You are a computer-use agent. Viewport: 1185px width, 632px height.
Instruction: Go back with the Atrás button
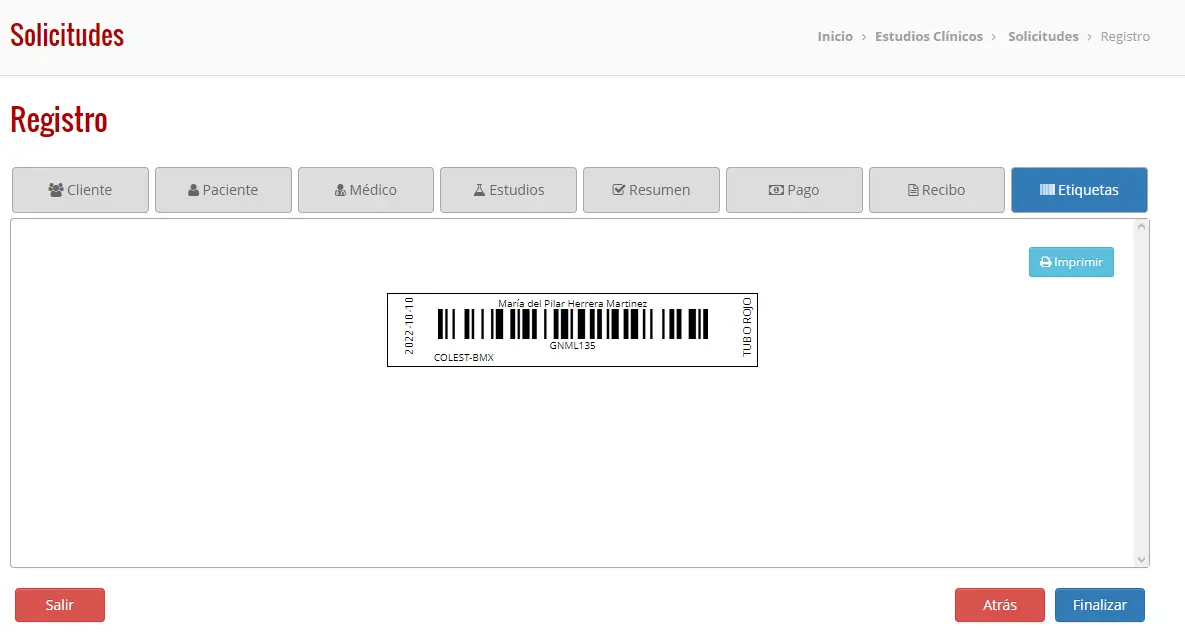pyautogui.click(x=1000, y=605)
